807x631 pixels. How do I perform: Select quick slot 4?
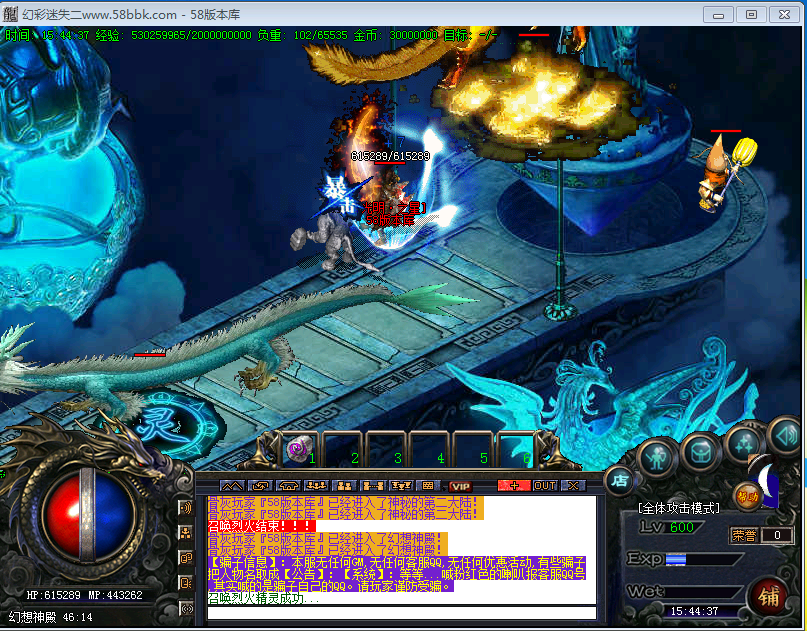(429, 450)
